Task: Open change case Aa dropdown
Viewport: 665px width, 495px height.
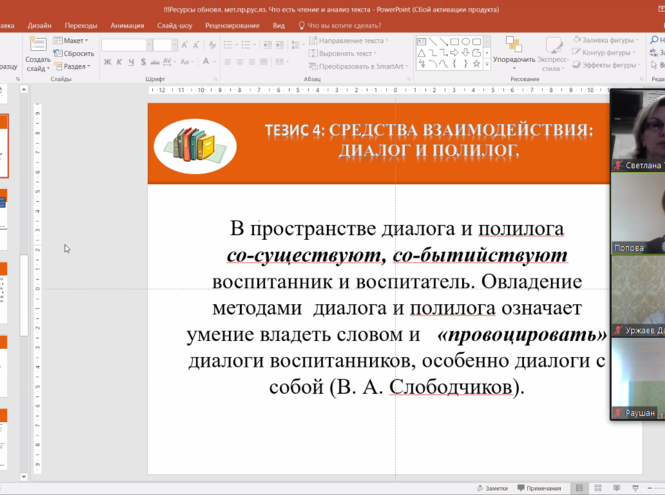Action: (186, 62)
